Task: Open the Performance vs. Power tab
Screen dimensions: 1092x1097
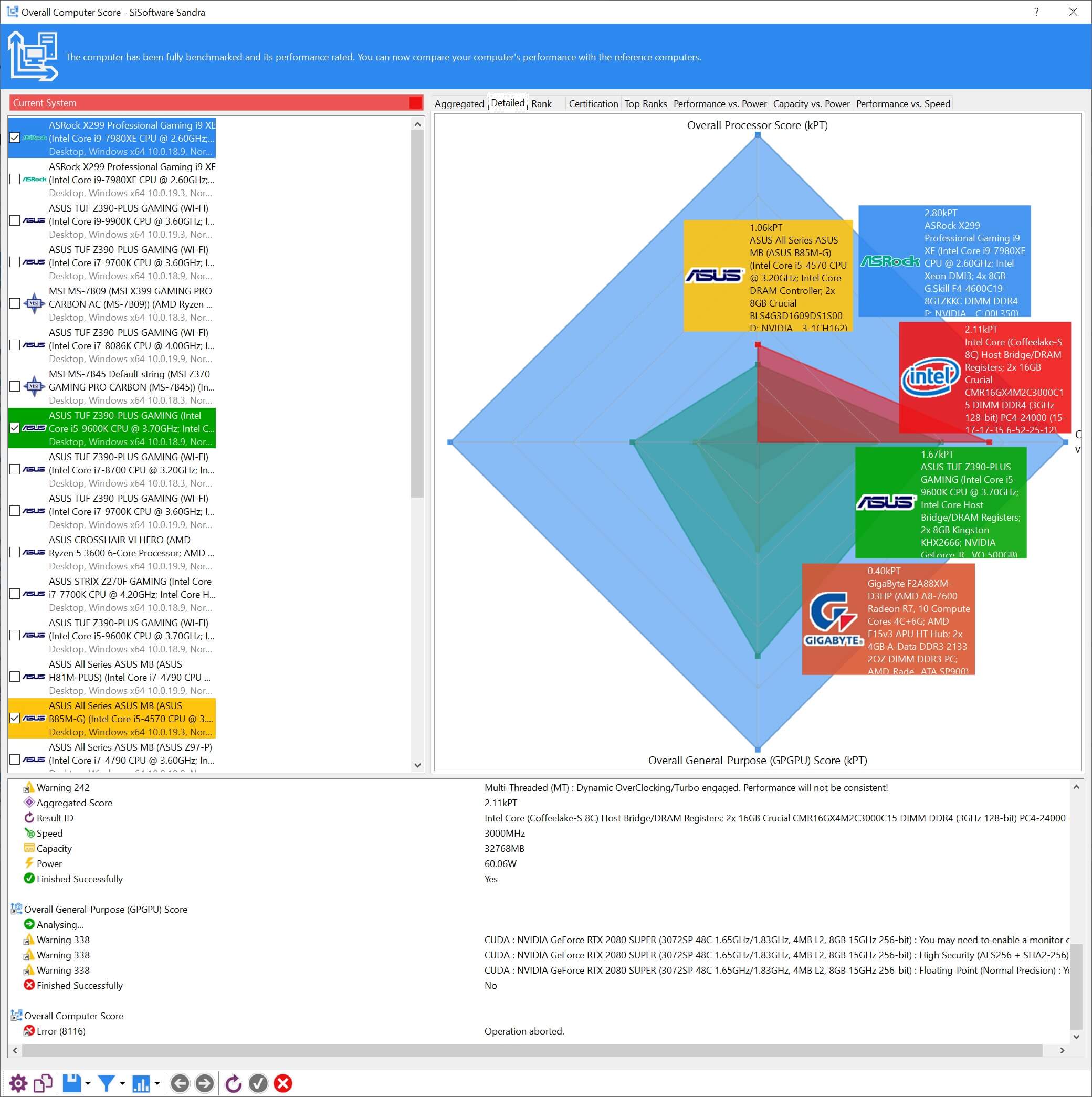Action: (719, 103)
